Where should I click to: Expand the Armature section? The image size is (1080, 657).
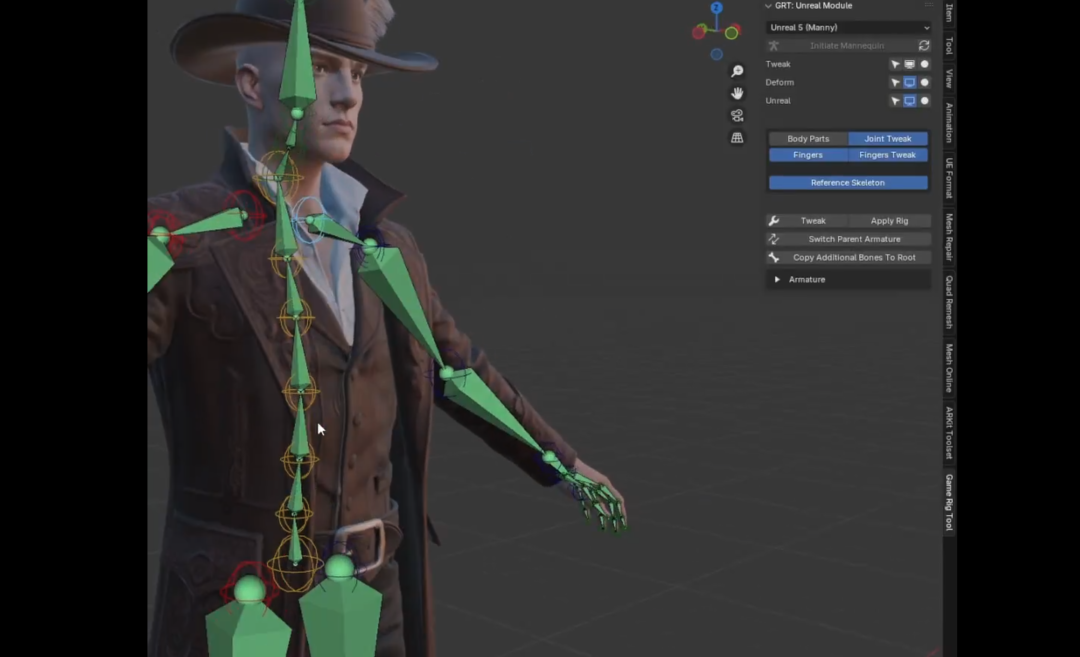tap(778, 279)
